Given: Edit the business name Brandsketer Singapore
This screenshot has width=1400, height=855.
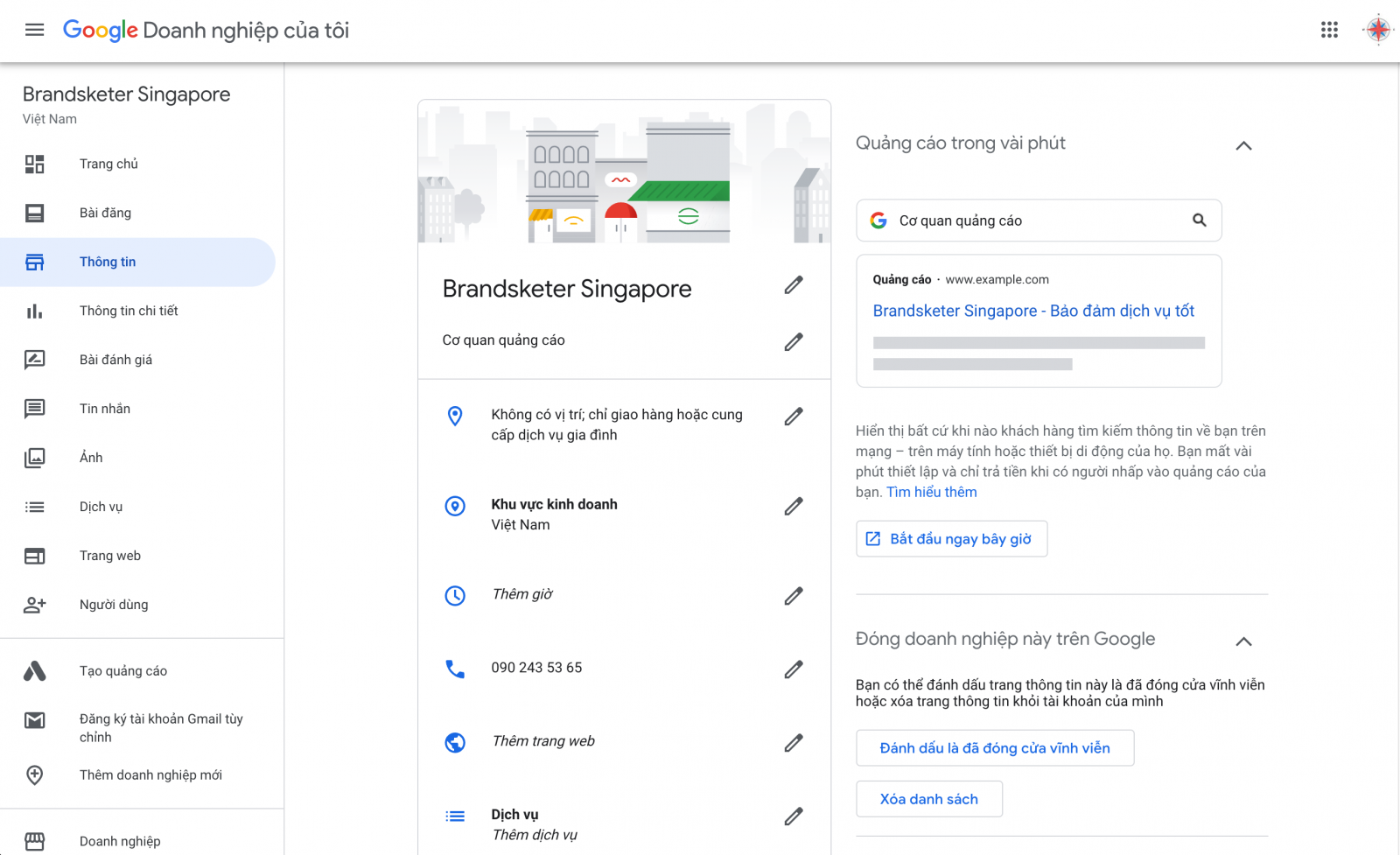Looking at the screenshot, I should (x=794, y=285).
